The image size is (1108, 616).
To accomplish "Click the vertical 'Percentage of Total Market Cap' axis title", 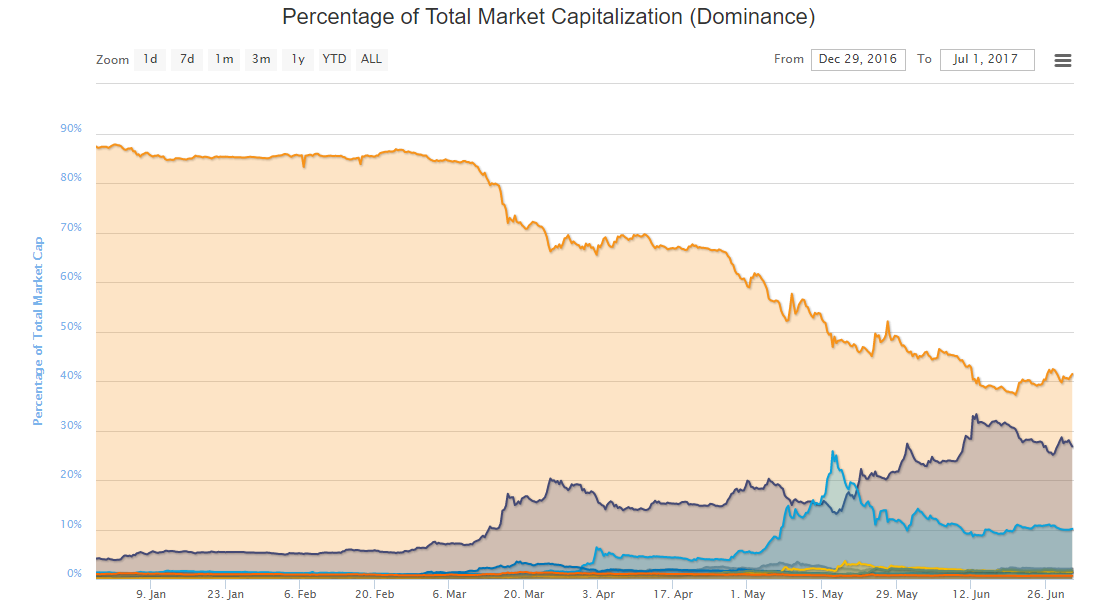I will [x=39, y=331].
